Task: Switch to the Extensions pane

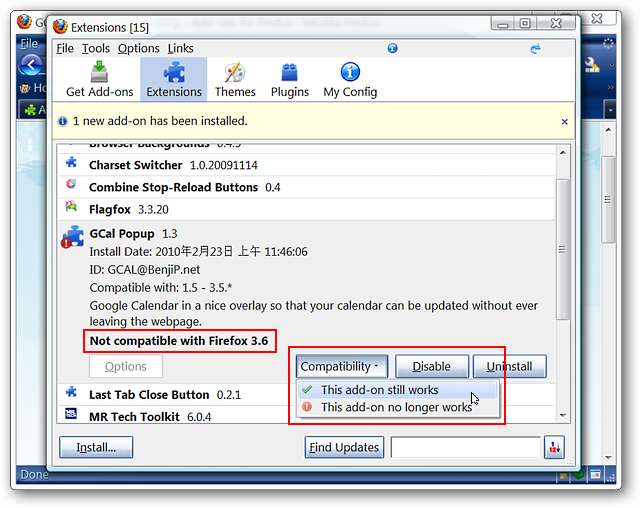Action: point(174,79)
